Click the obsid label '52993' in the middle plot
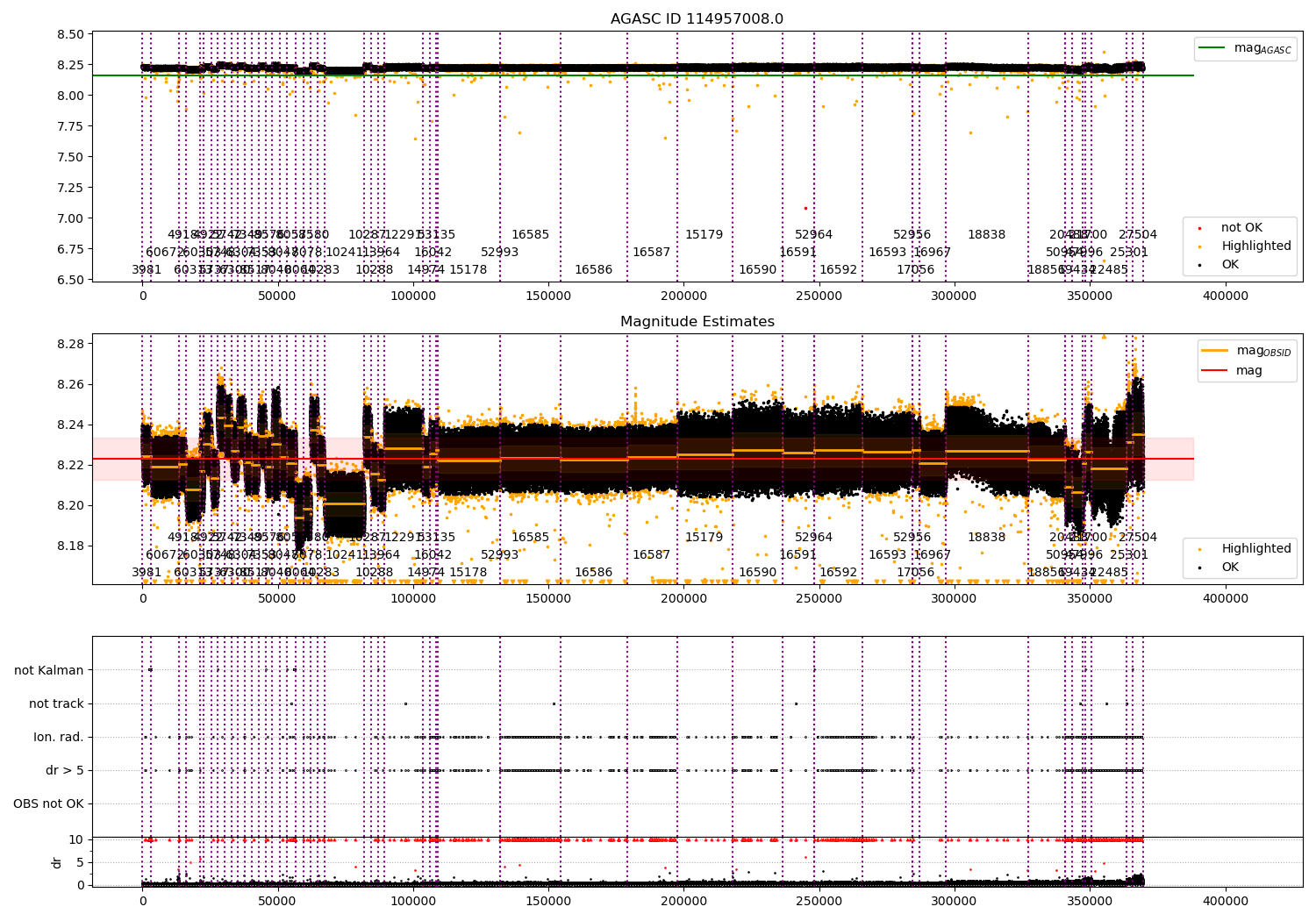Viewport: 1316px width, 921px height. [499, 555]
